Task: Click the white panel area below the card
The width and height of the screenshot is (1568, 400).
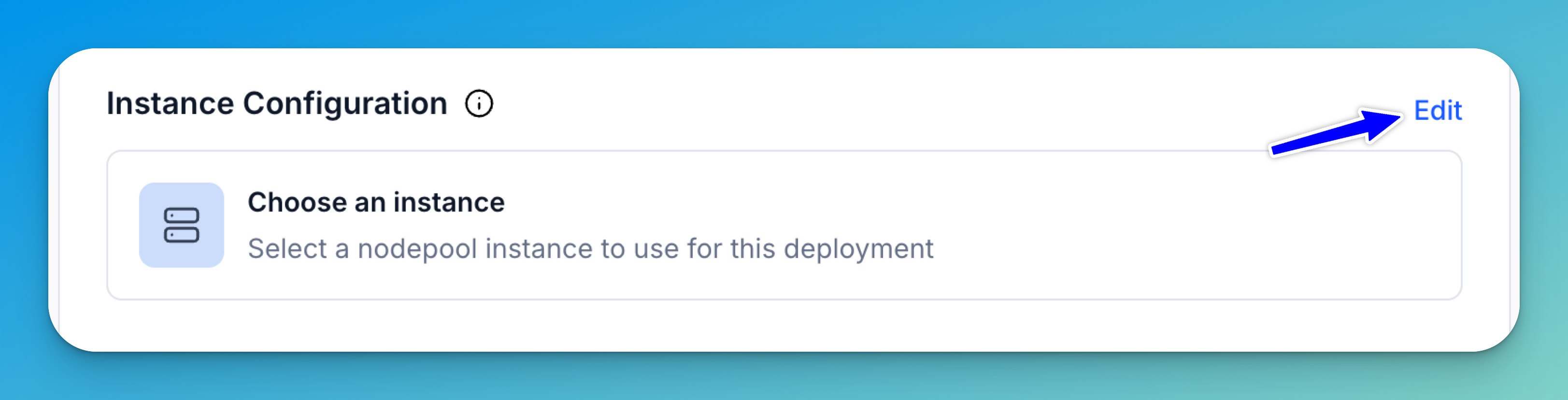Action: [784, 325]
